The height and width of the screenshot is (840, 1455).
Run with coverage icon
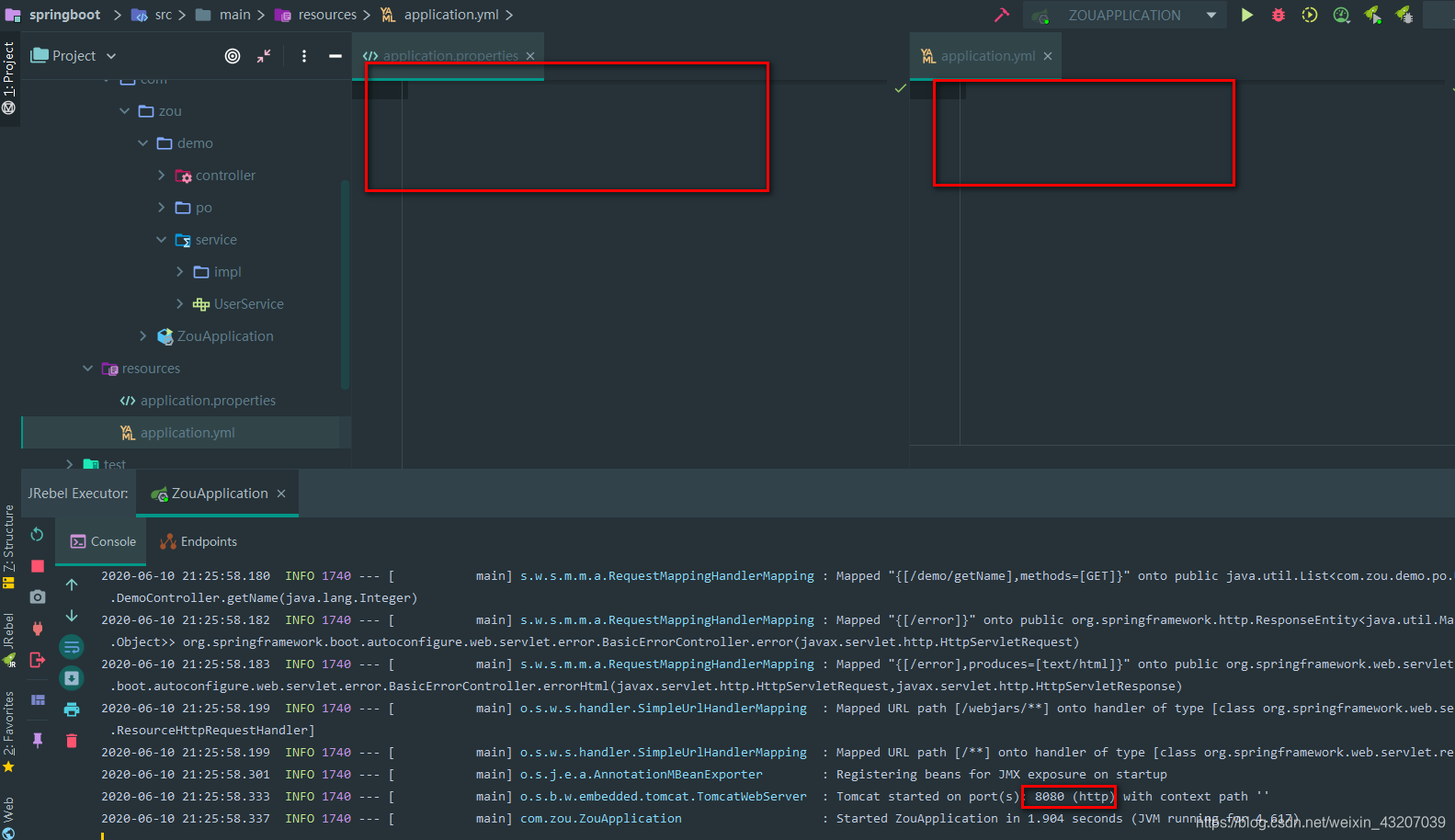1310,15
